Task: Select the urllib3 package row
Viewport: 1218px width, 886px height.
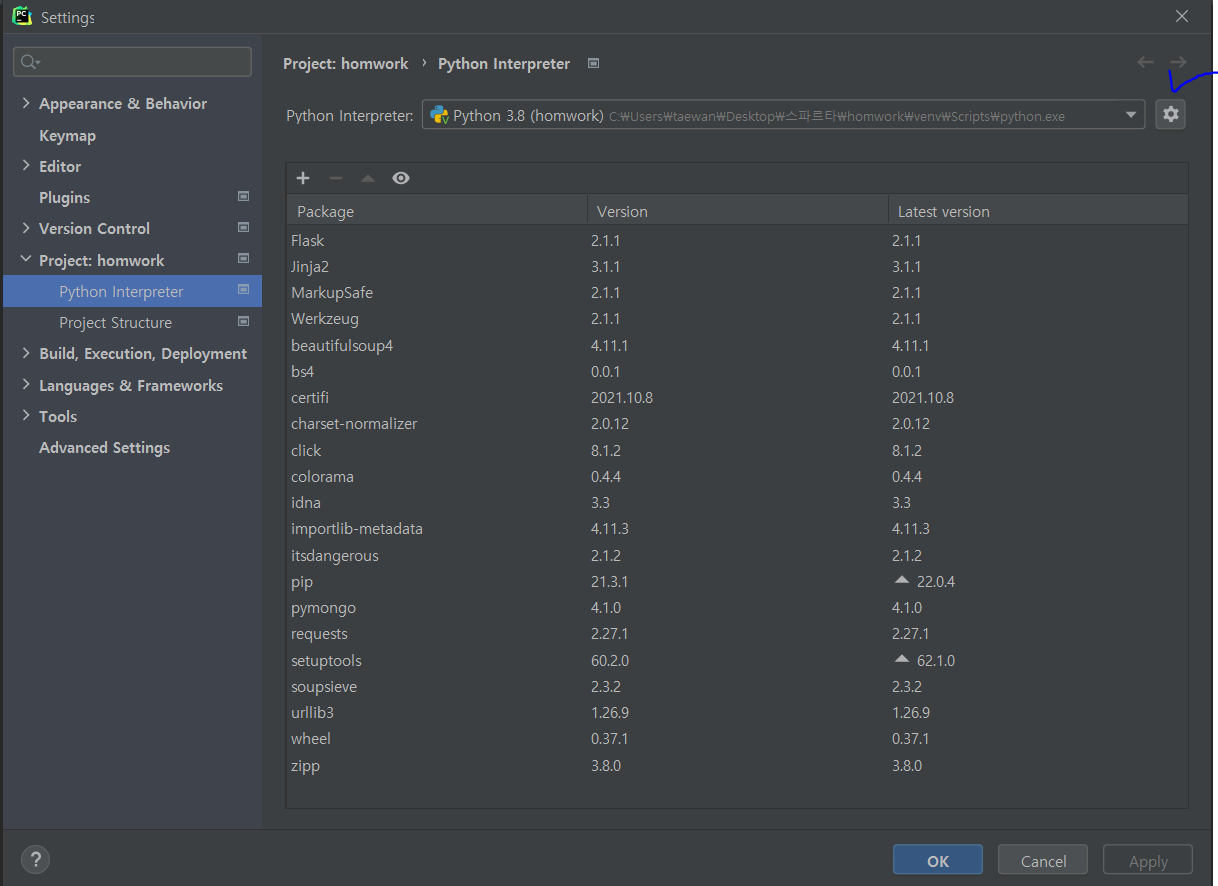Action: [x=737, y=712]
